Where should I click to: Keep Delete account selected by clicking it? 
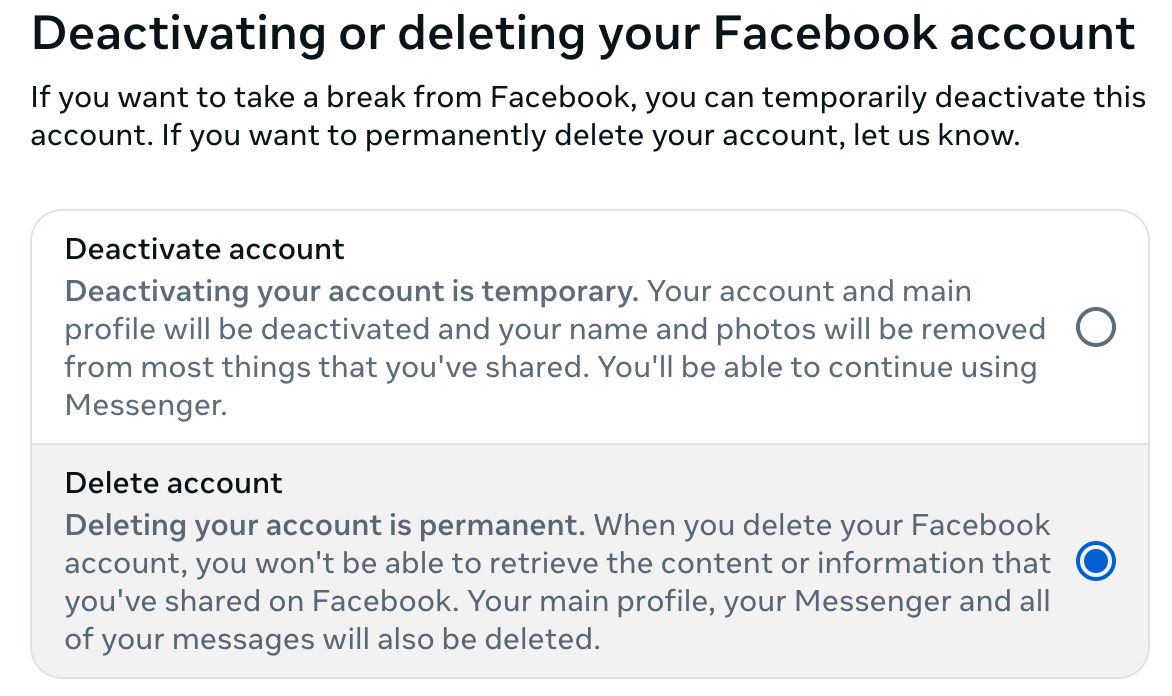point(1095,562)
